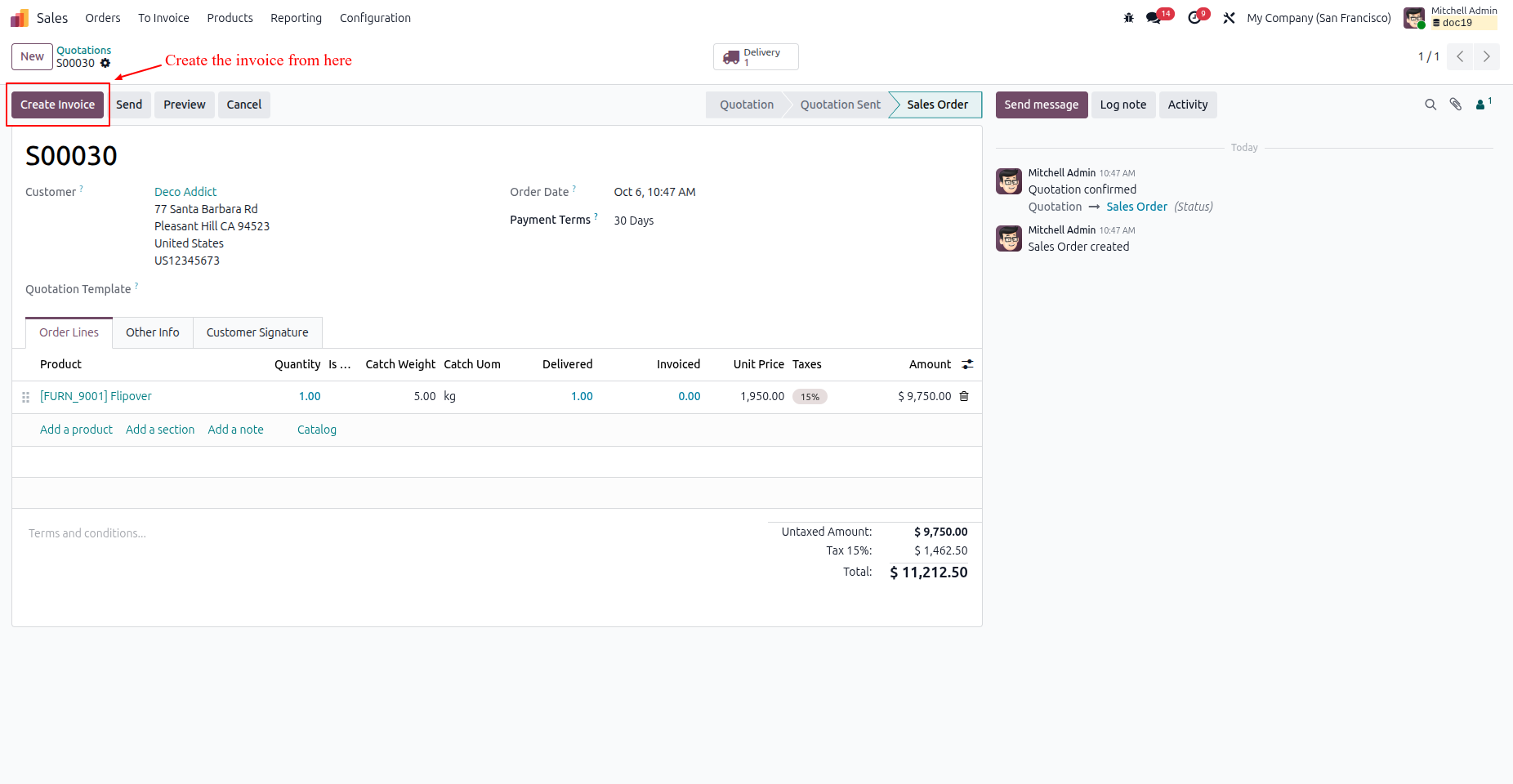
Task: Create a New quotation
Action: pyautogui.click(x=33, y=56)
